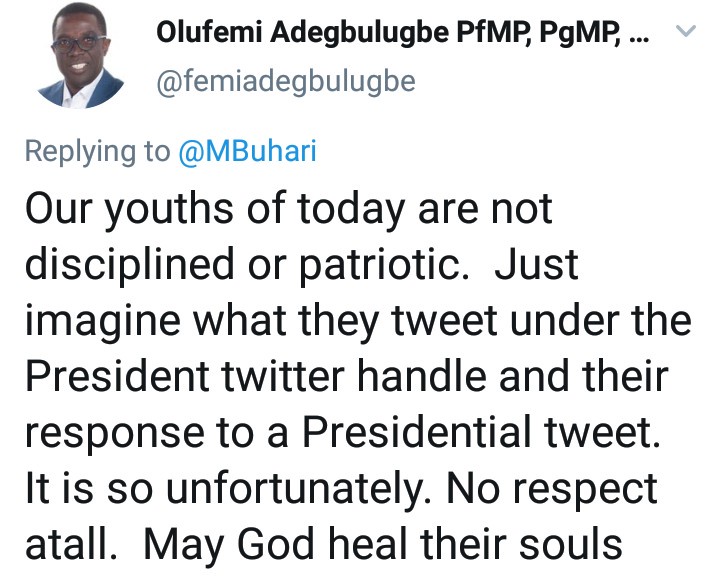Click "May God heal their souls" text
The height and width of the screenshot is (583, 720).
(383, 546)
